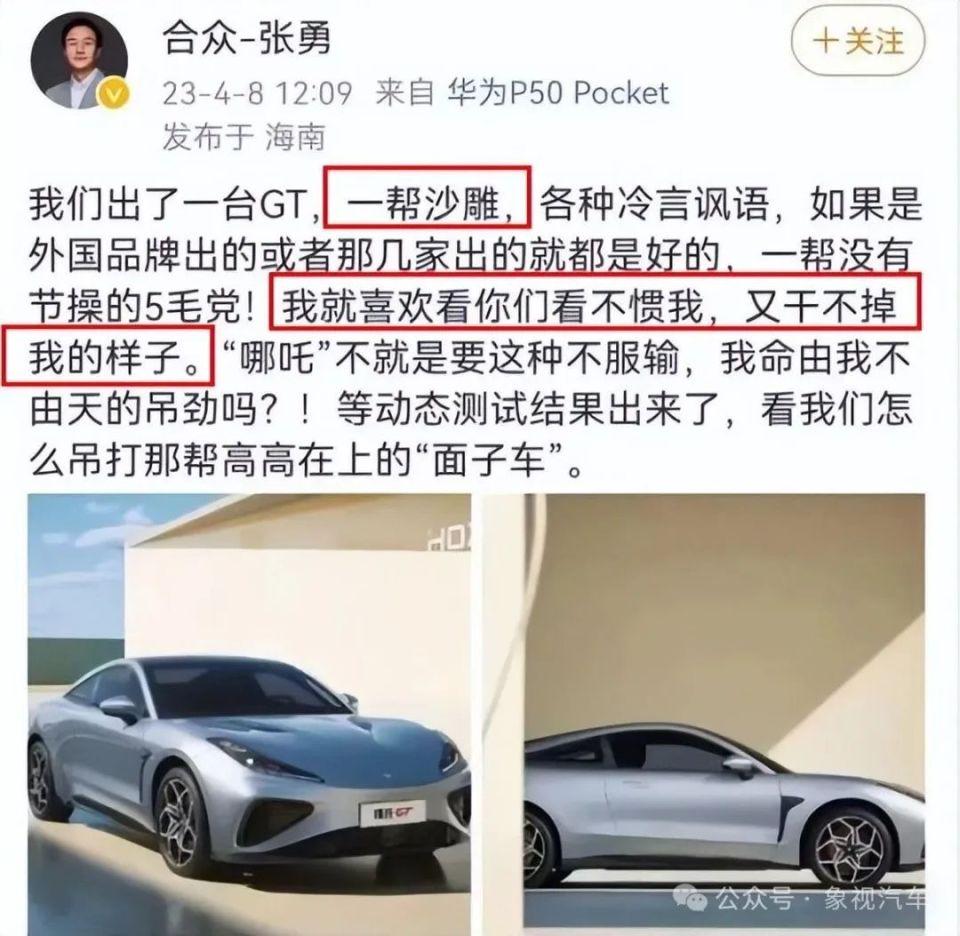Open the left car front-view photo
This screenshot has width=960, height=936.
pyautogui.click(x=249, y=714)
